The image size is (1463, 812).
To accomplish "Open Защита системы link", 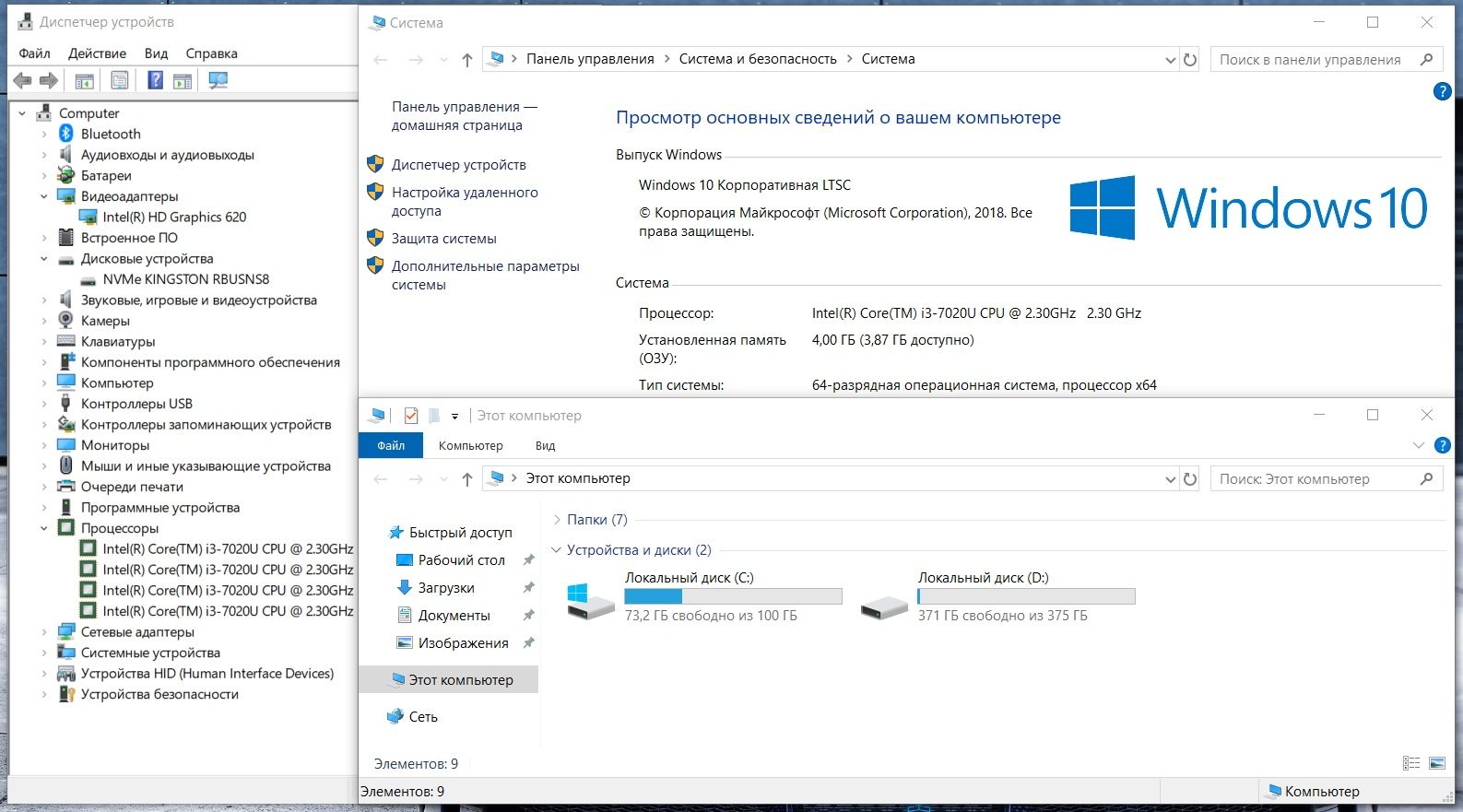I will pos(443,239).
